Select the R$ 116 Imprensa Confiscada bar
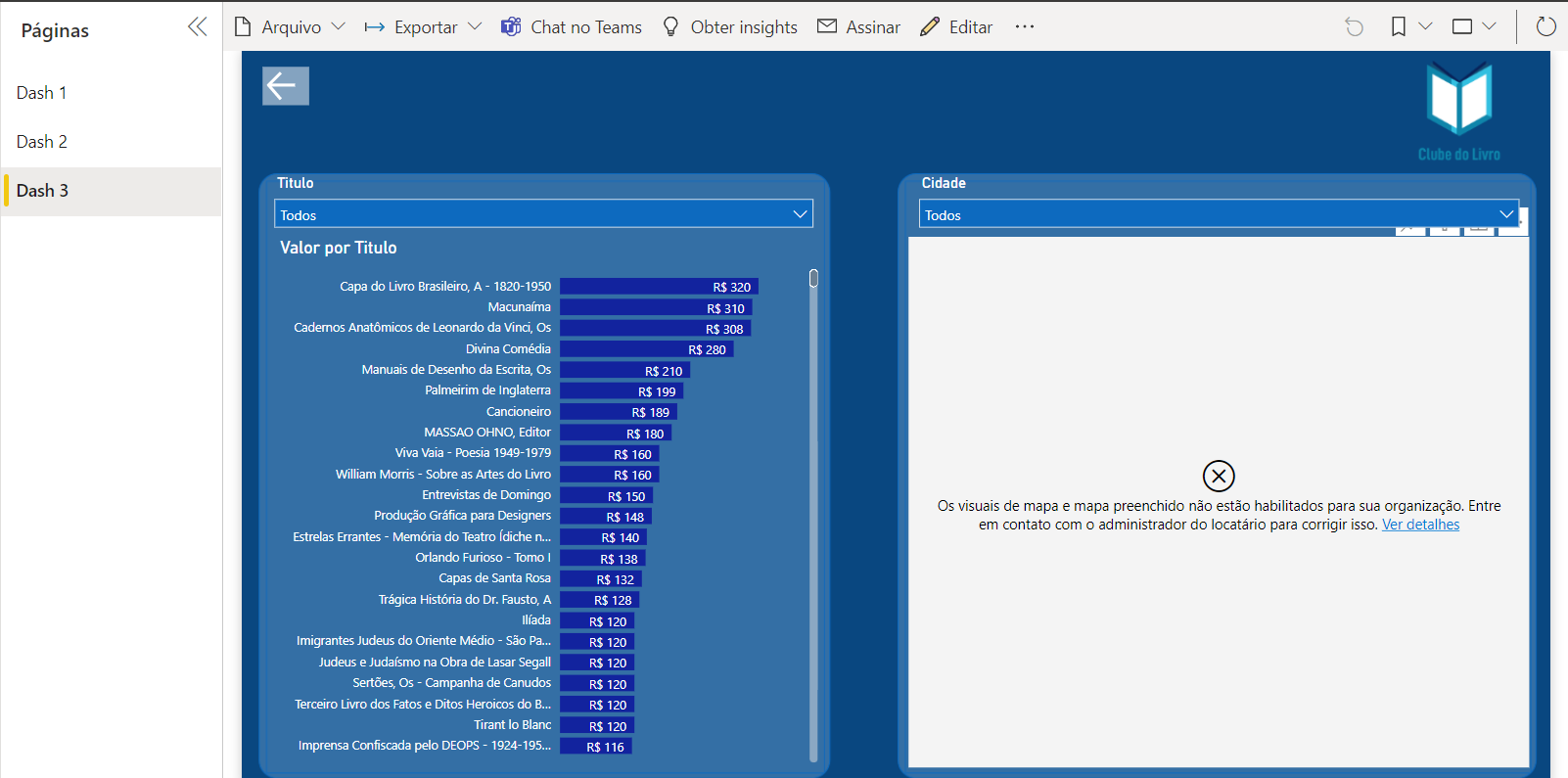 coord(596,747)
